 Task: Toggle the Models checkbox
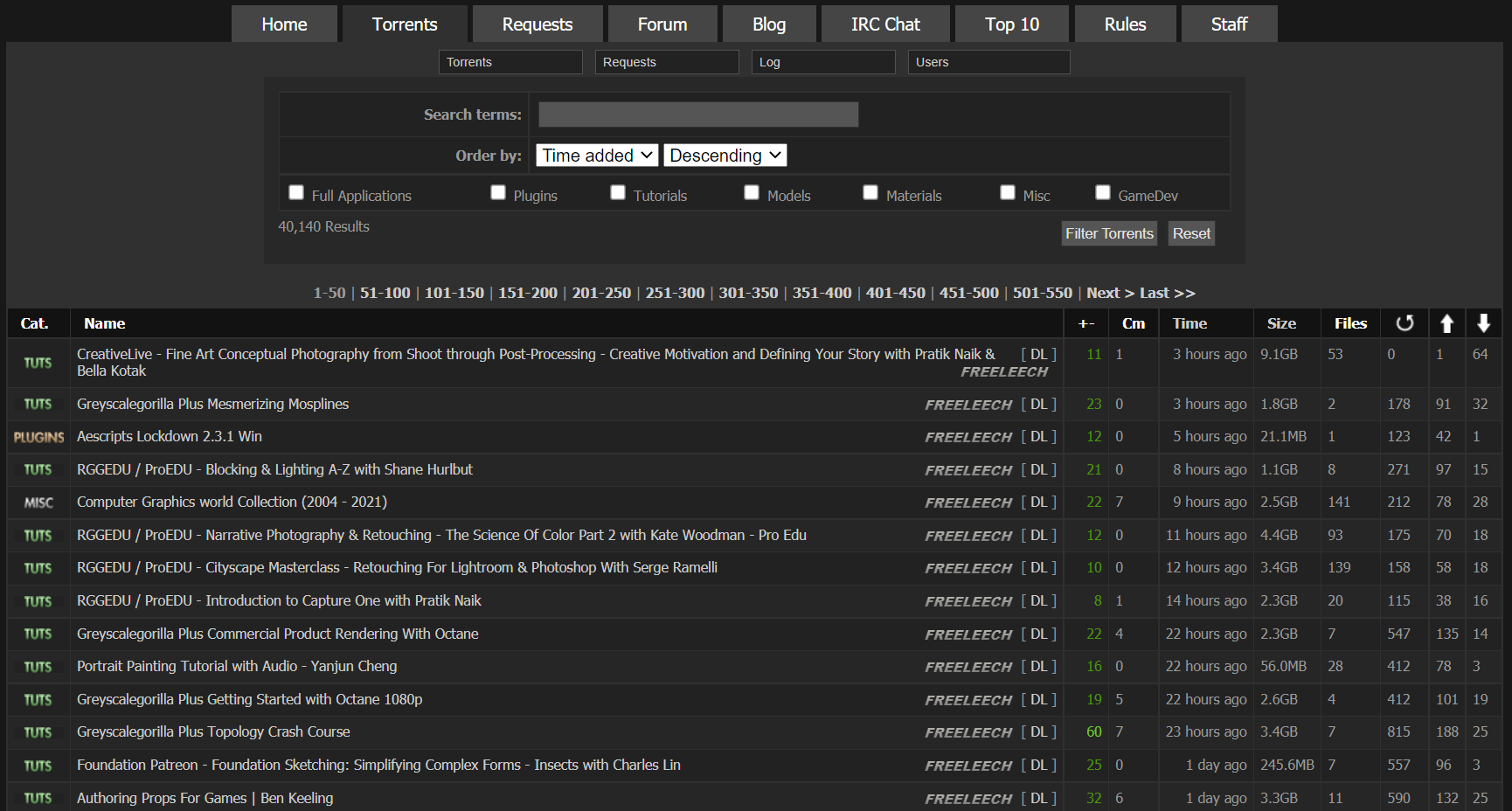coord(752,192)
